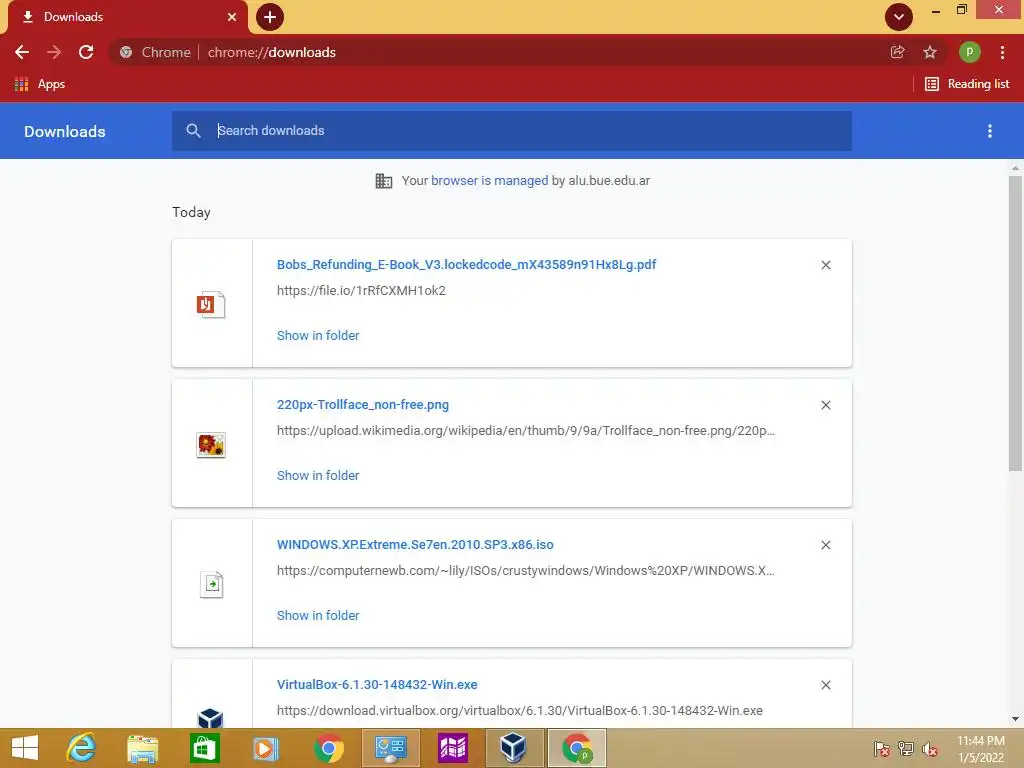1024x768 pixels.
Task: Open the computernewb.com source URL
Action: click(526, 571)
